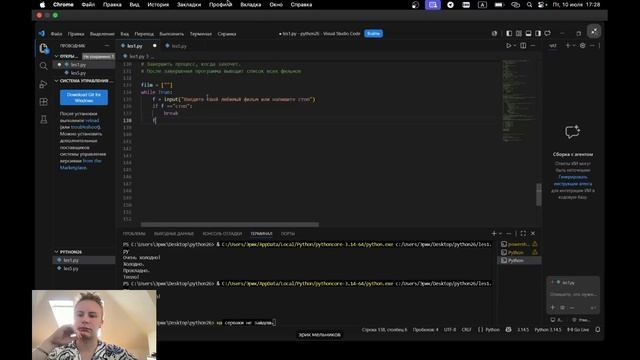Click the Download Git for Windows button
This screenshot has height=360, width=640.
[84, 98]
